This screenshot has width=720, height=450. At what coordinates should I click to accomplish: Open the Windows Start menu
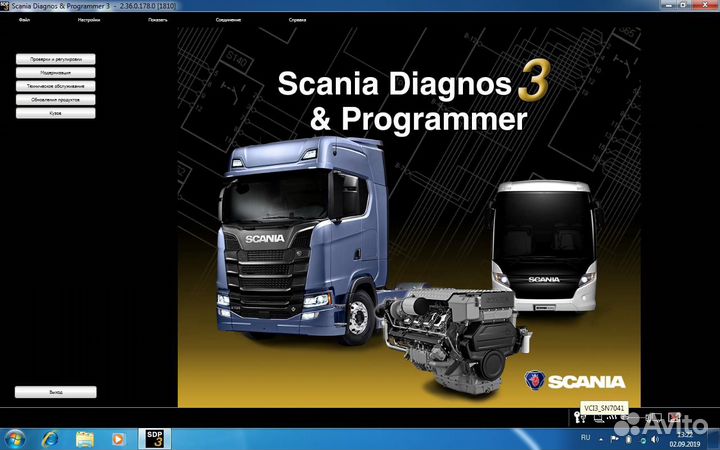tap(13, 439)
